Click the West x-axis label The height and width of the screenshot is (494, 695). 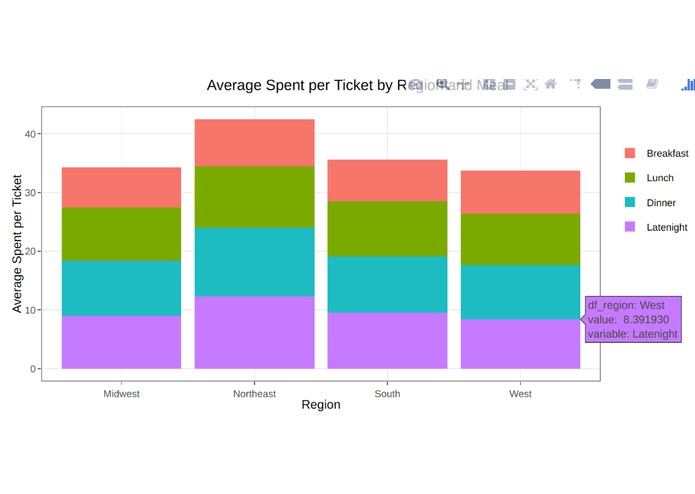520,394
